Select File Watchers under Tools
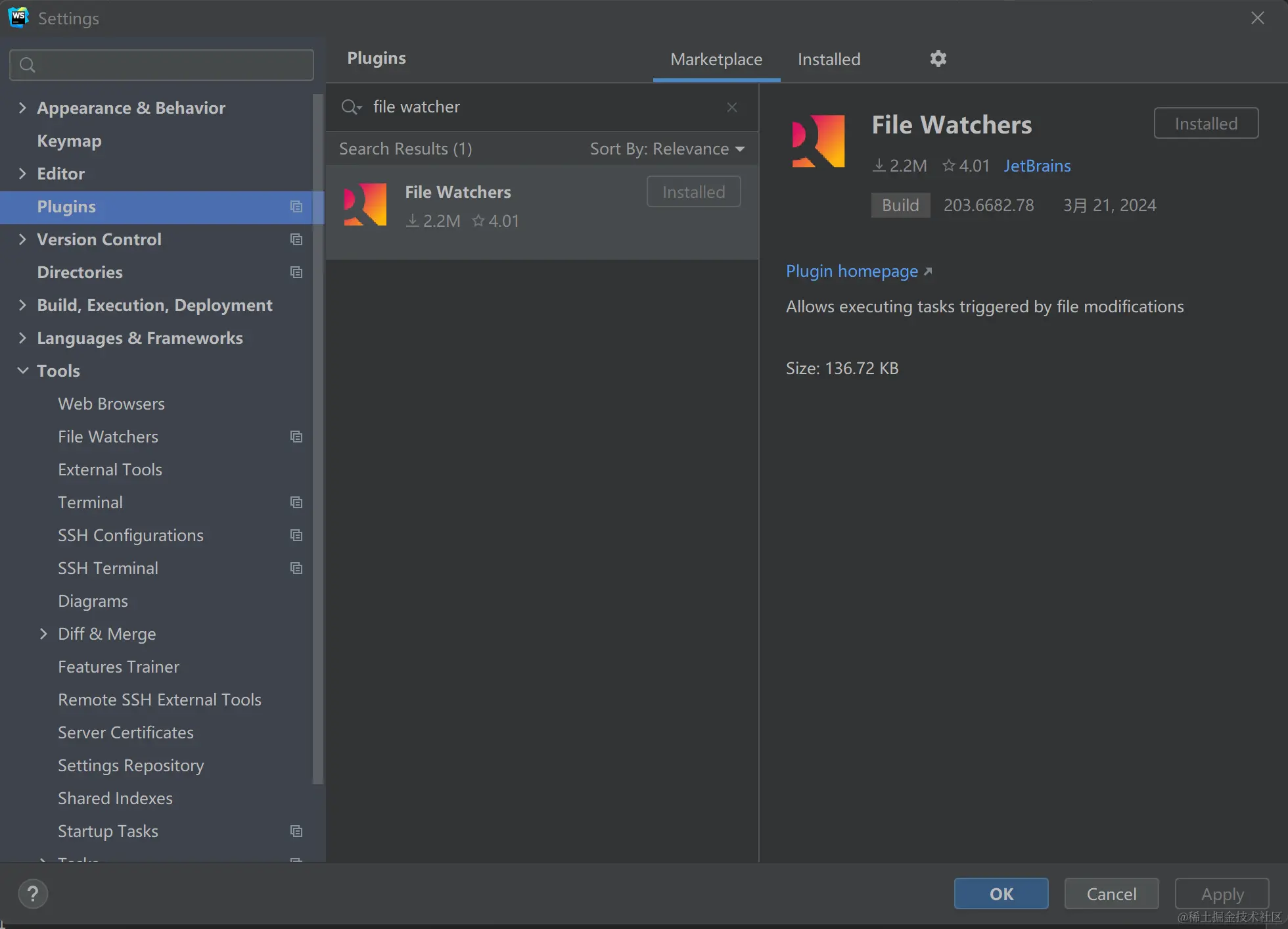This screenshot has height=929, width=1288. 108,437
